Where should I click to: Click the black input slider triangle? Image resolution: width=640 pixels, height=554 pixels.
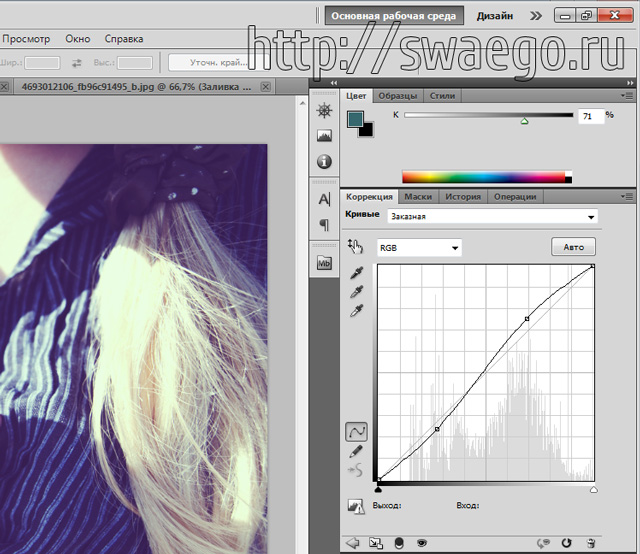378,489
